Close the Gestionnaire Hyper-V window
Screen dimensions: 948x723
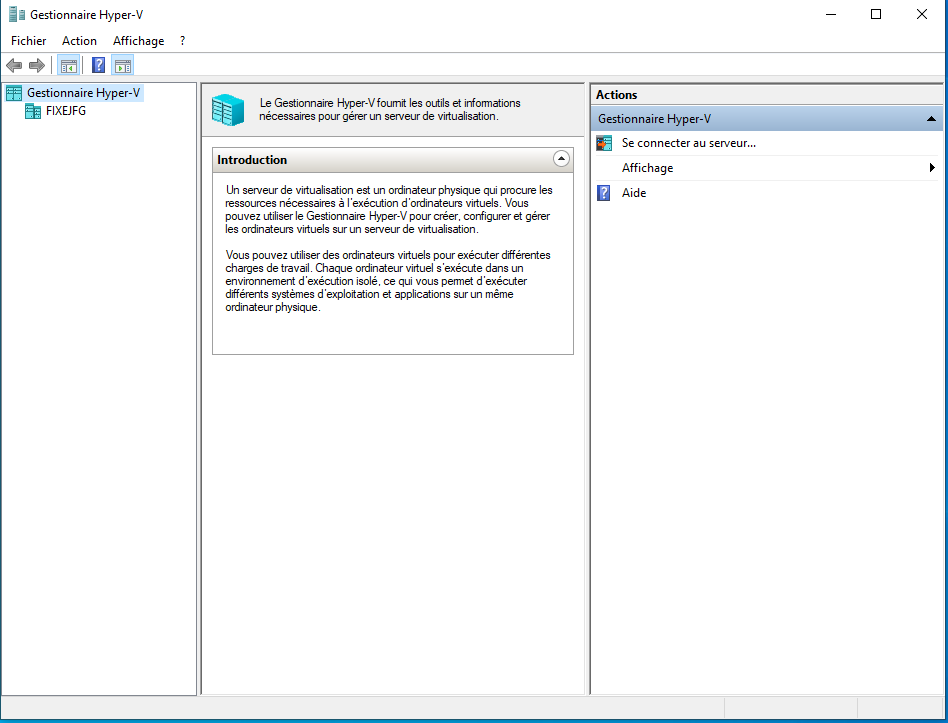tap(921, 15)
